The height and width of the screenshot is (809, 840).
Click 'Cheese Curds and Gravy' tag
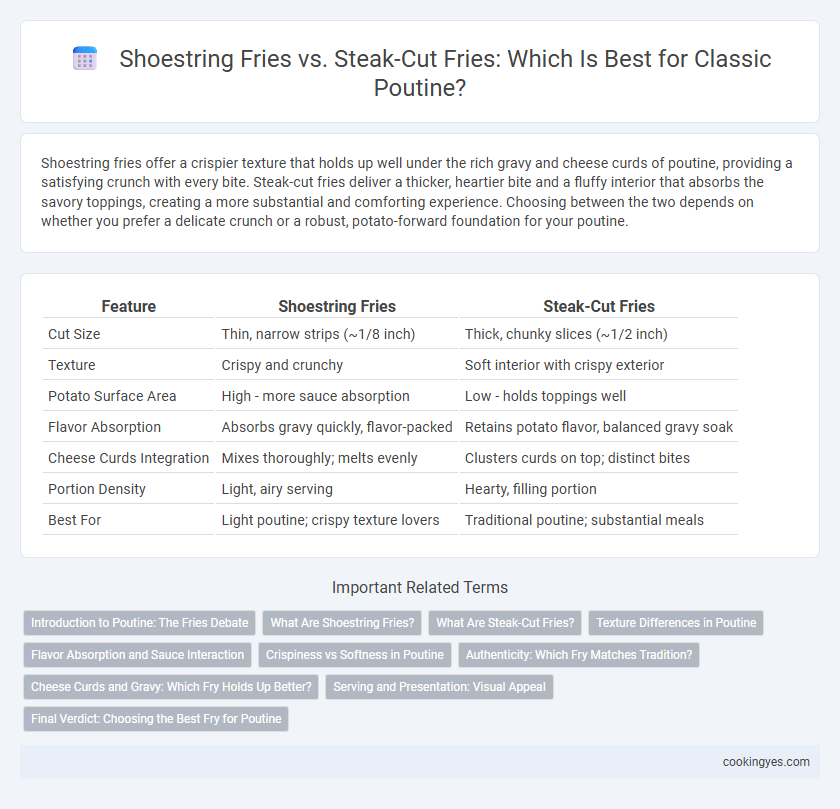click(171, 687)
